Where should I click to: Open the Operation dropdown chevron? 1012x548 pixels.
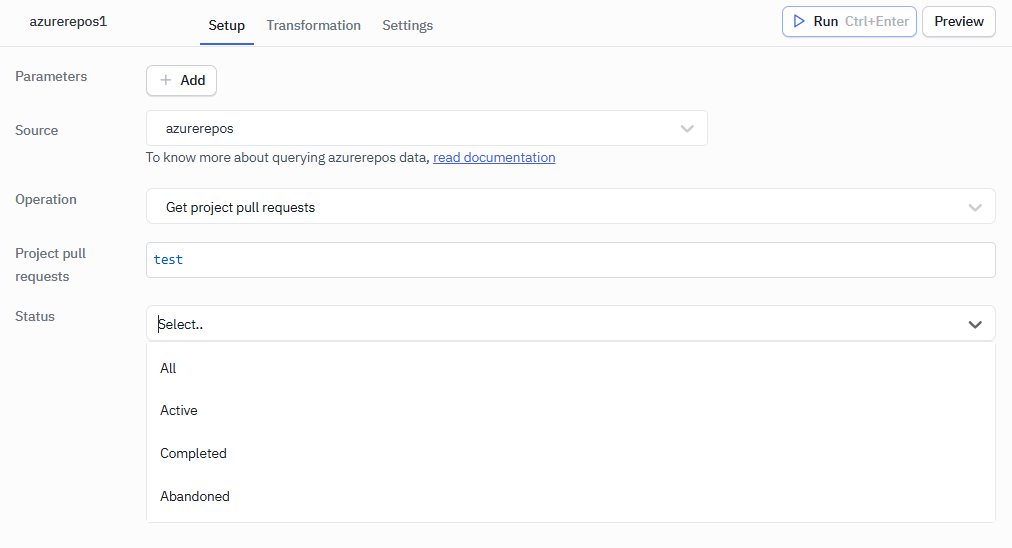(975, 207)
